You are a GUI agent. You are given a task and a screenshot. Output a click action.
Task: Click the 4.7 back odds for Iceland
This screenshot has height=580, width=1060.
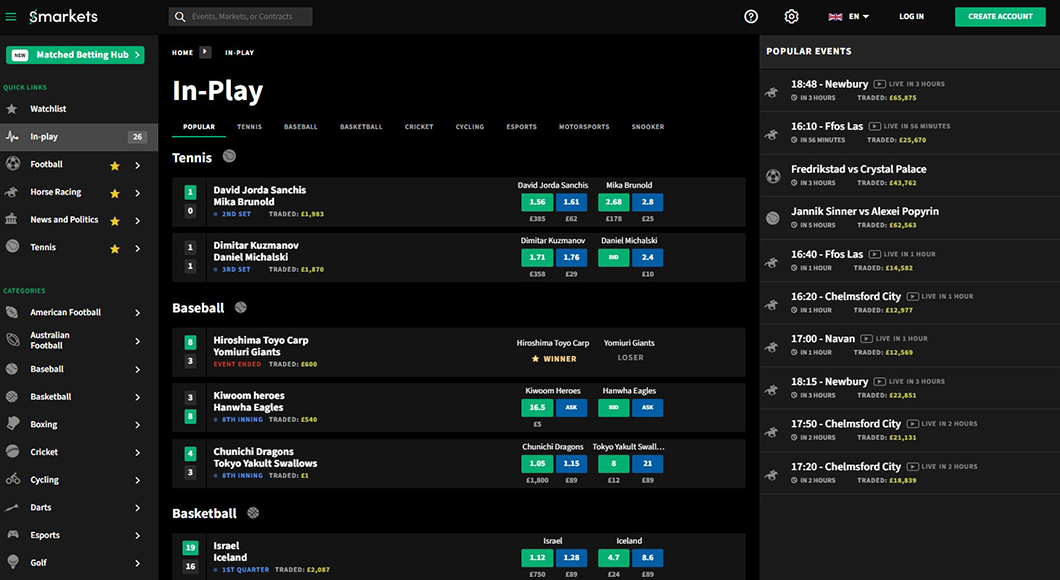pos(614,558)
